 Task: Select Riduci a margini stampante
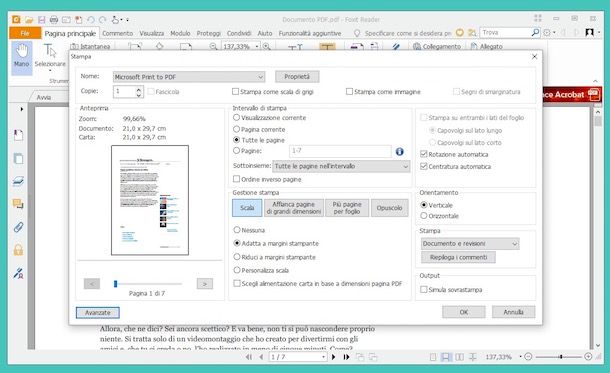pyautogui.click(x=237, y=257)
